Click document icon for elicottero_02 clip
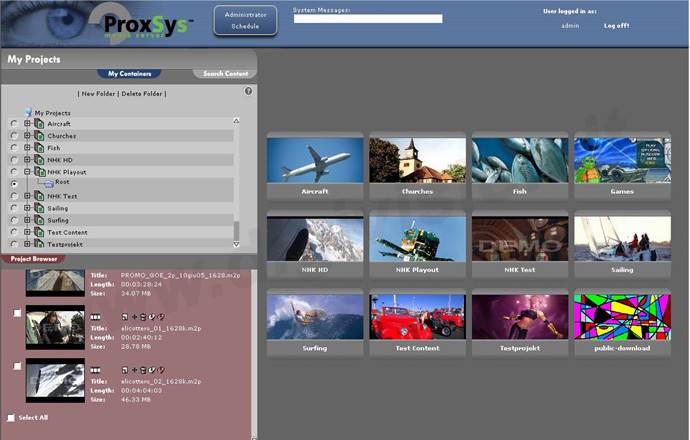This screenshot has height=440, width=690. [x=125, y=370]
